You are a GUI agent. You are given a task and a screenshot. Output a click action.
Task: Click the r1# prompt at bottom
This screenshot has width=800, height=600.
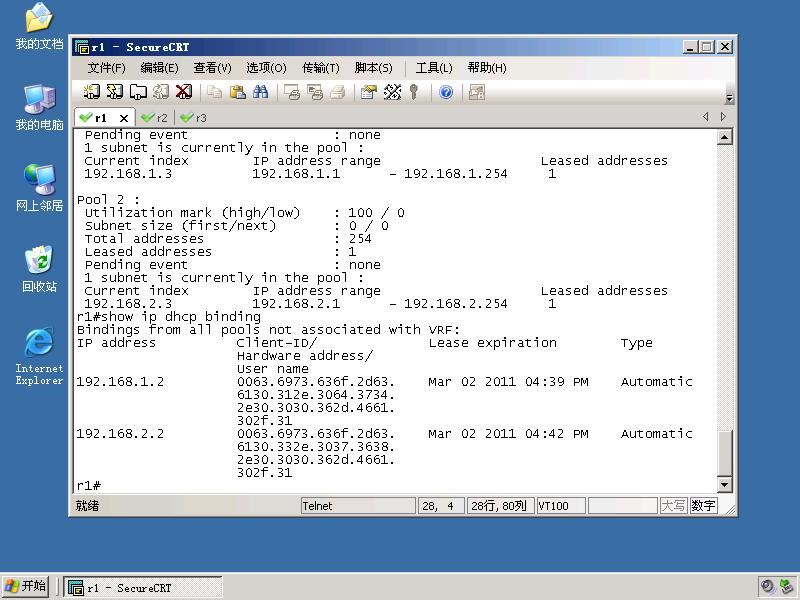pyautogui.click(x=89, y=486)
